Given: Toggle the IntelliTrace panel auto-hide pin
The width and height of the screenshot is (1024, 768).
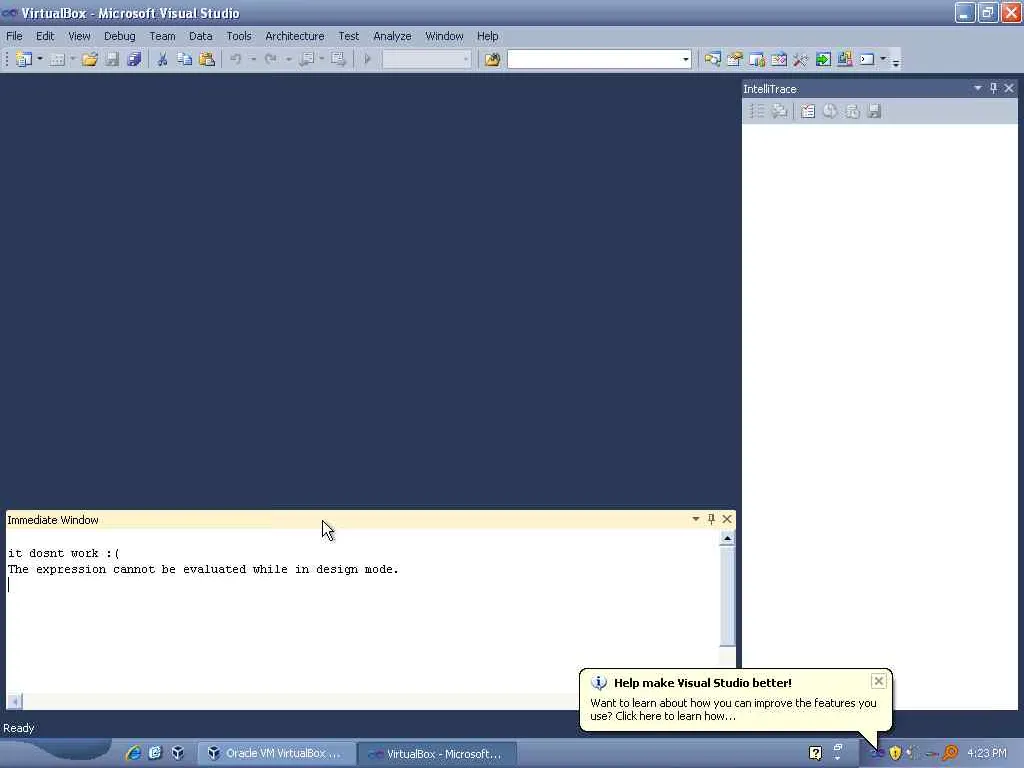Looking at the screenshot, I should (993, 88).
